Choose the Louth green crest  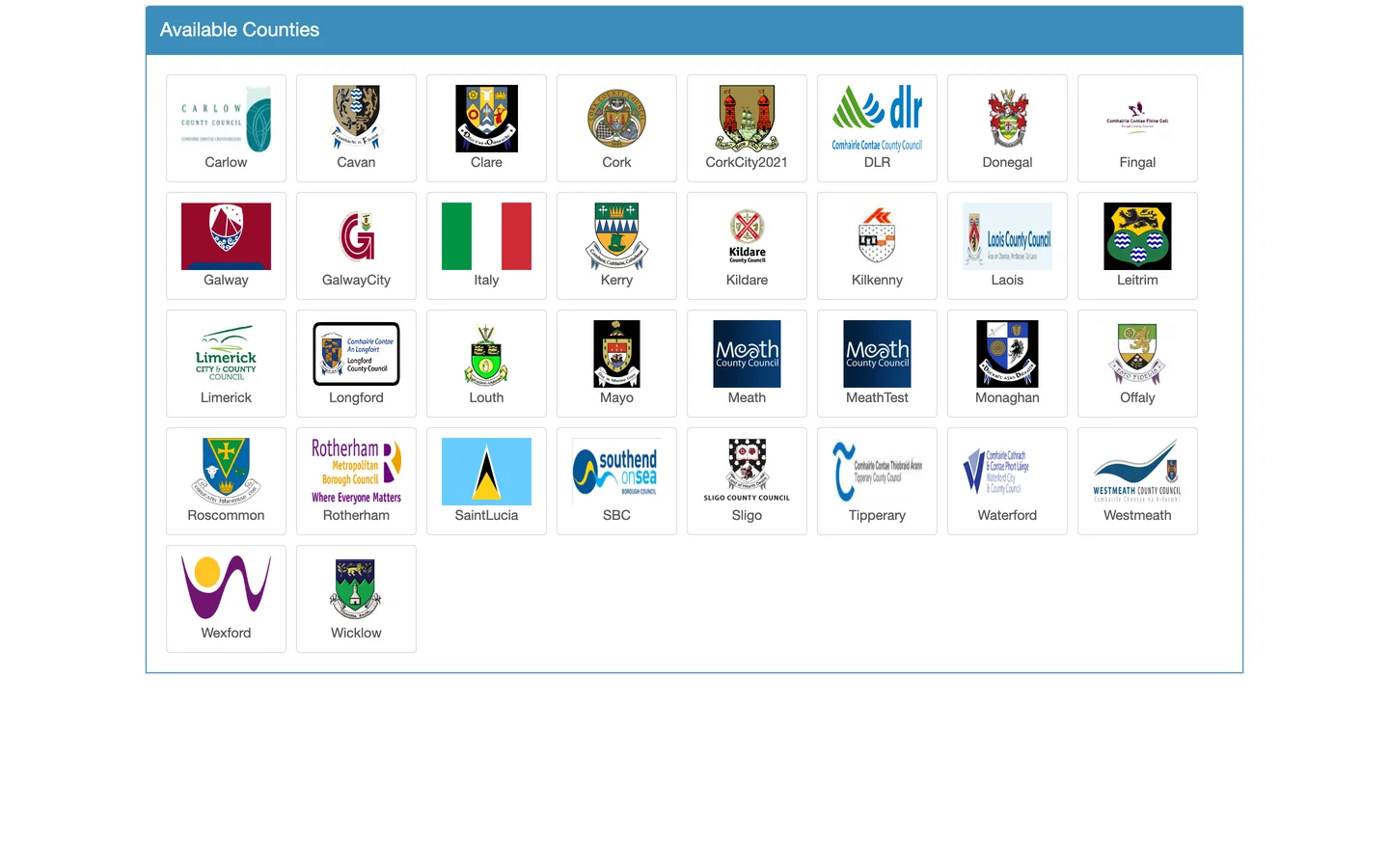click(486, 354)
